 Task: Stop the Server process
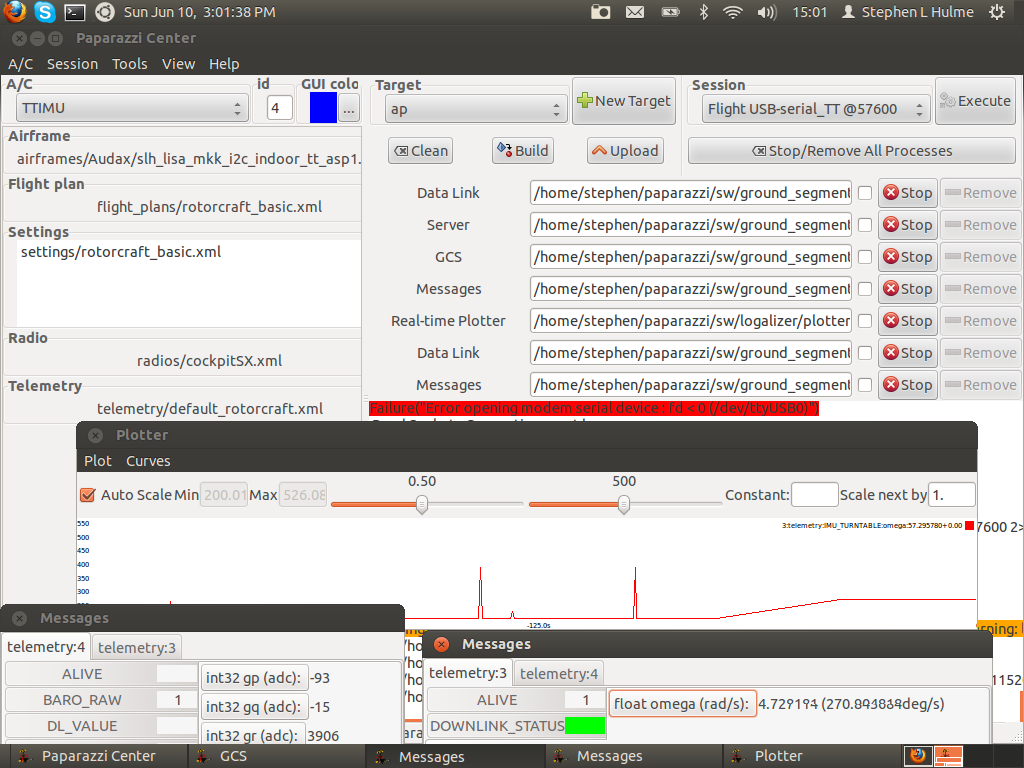[908, 225]
